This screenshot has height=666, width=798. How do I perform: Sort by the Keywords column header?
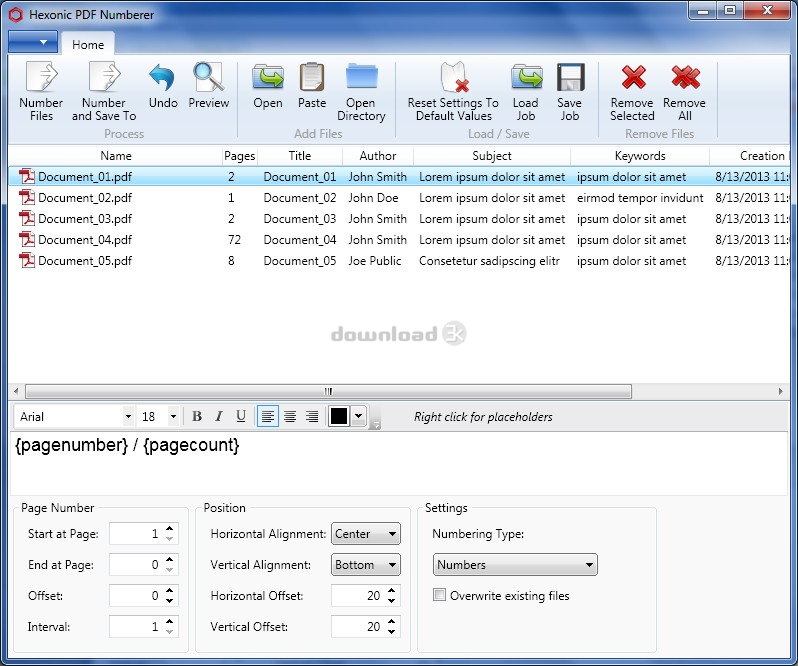(x=640, y=156)
